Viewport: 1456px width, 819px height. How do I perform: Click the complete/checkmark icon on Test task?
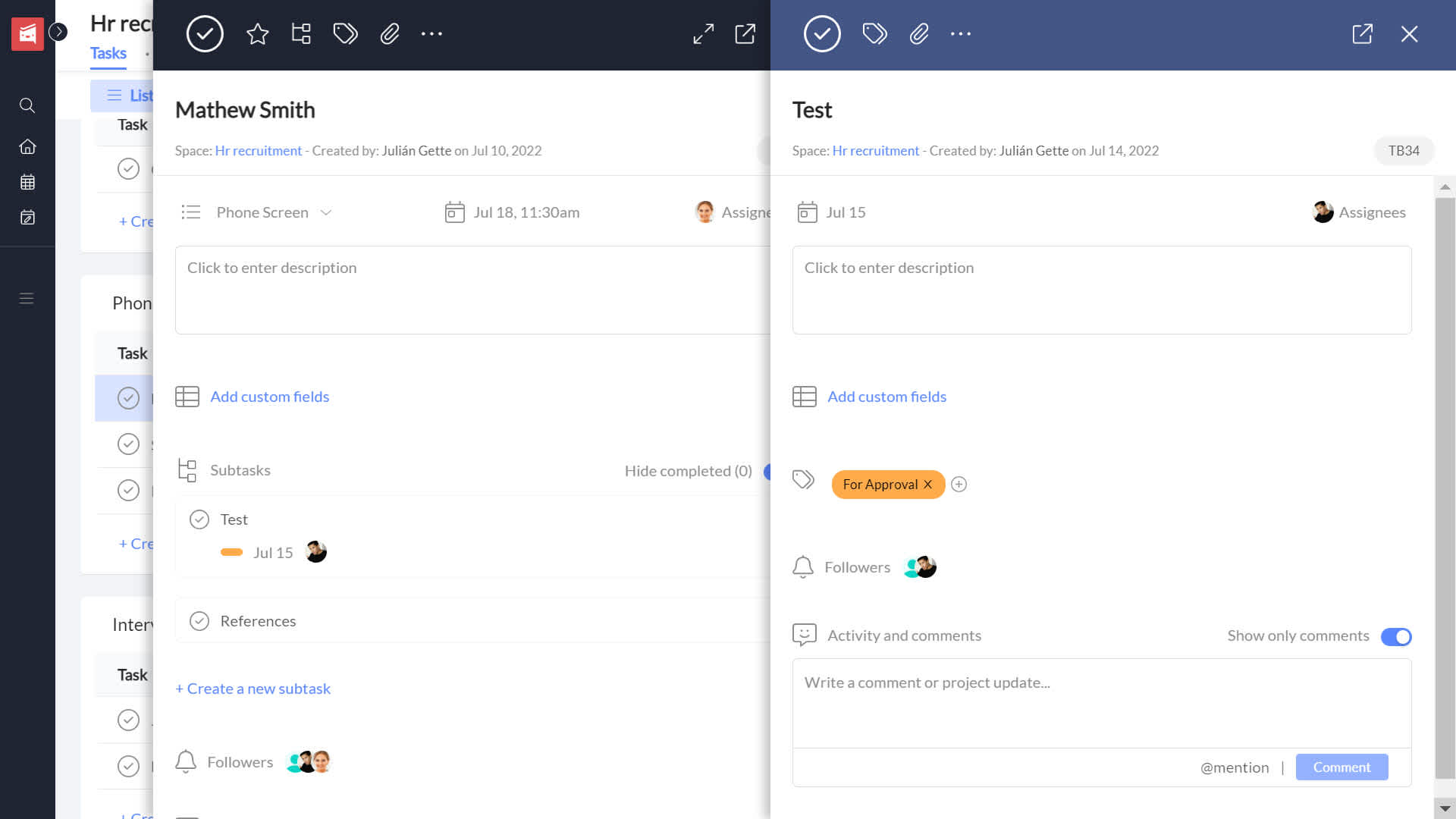click(821, 33)
